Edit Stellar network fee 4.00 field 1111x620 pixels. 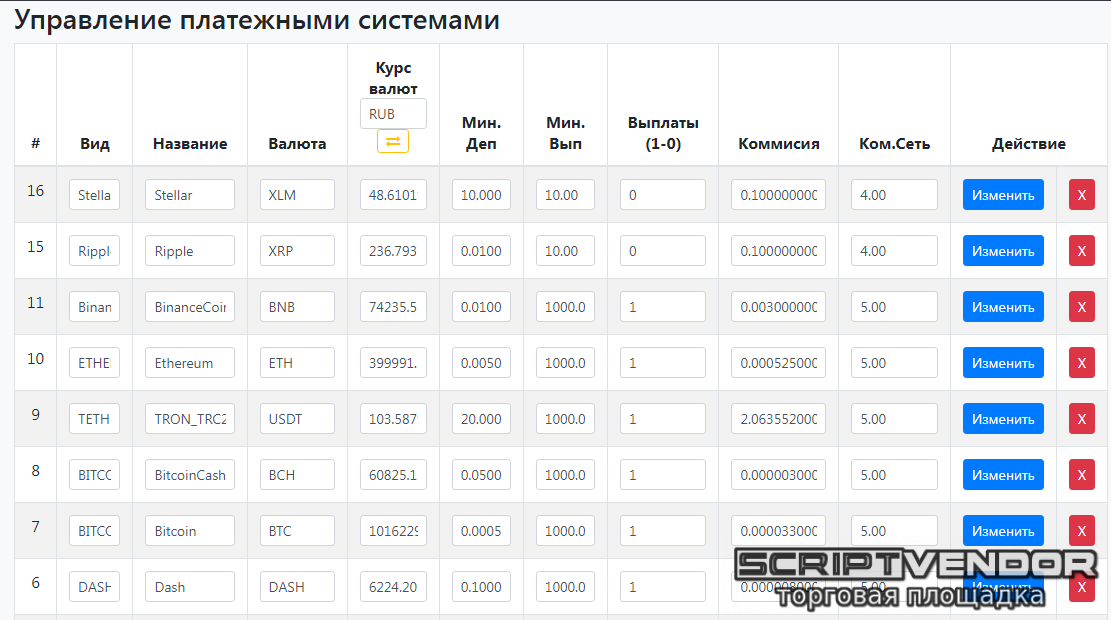click(x=894, y=195)
